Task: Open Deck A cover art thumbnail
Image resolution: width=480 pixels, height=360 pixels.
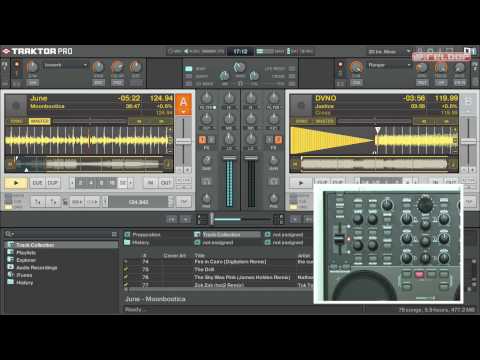Action: click(x=16, y=105)
